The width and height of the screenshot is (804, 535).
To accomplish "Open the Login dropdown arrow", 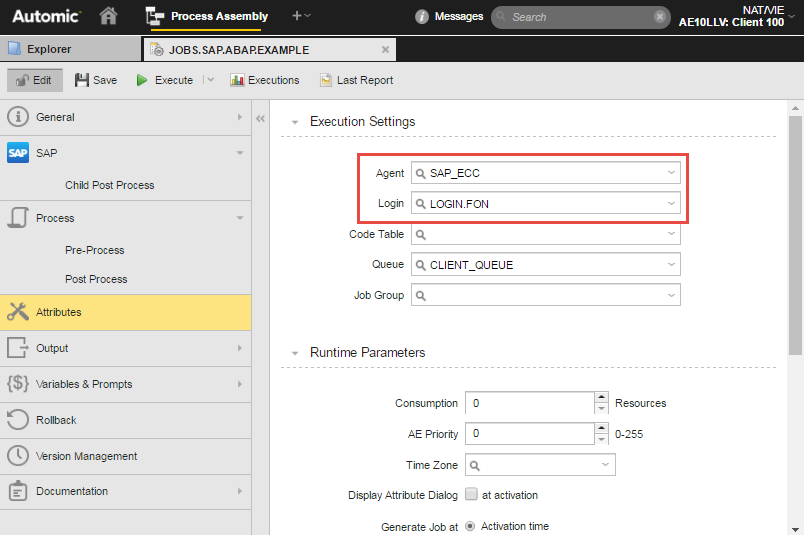I will (x=671, y=204).
